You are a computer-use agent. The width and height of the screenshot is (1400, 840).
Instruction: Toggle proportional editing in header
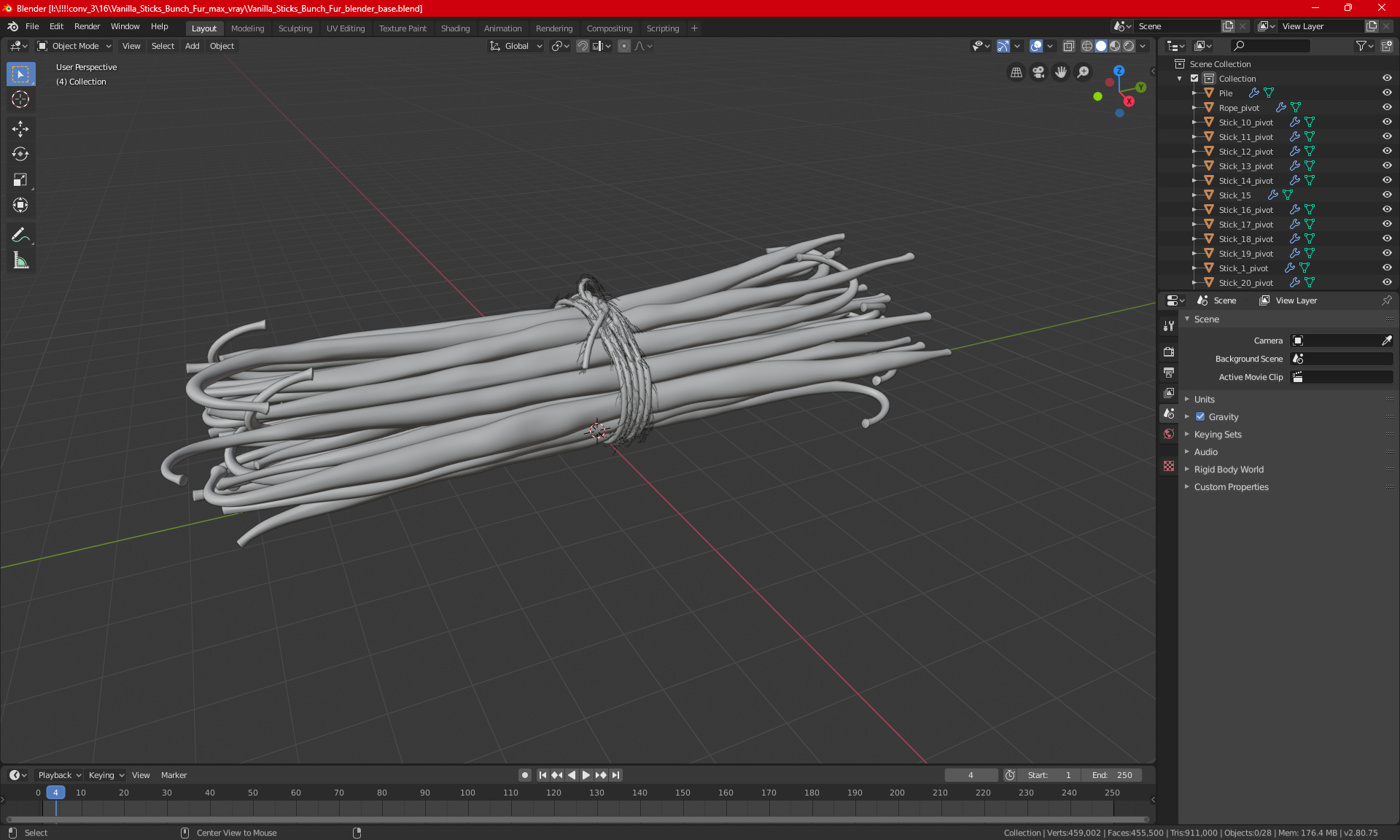click(x=624, y=46)
